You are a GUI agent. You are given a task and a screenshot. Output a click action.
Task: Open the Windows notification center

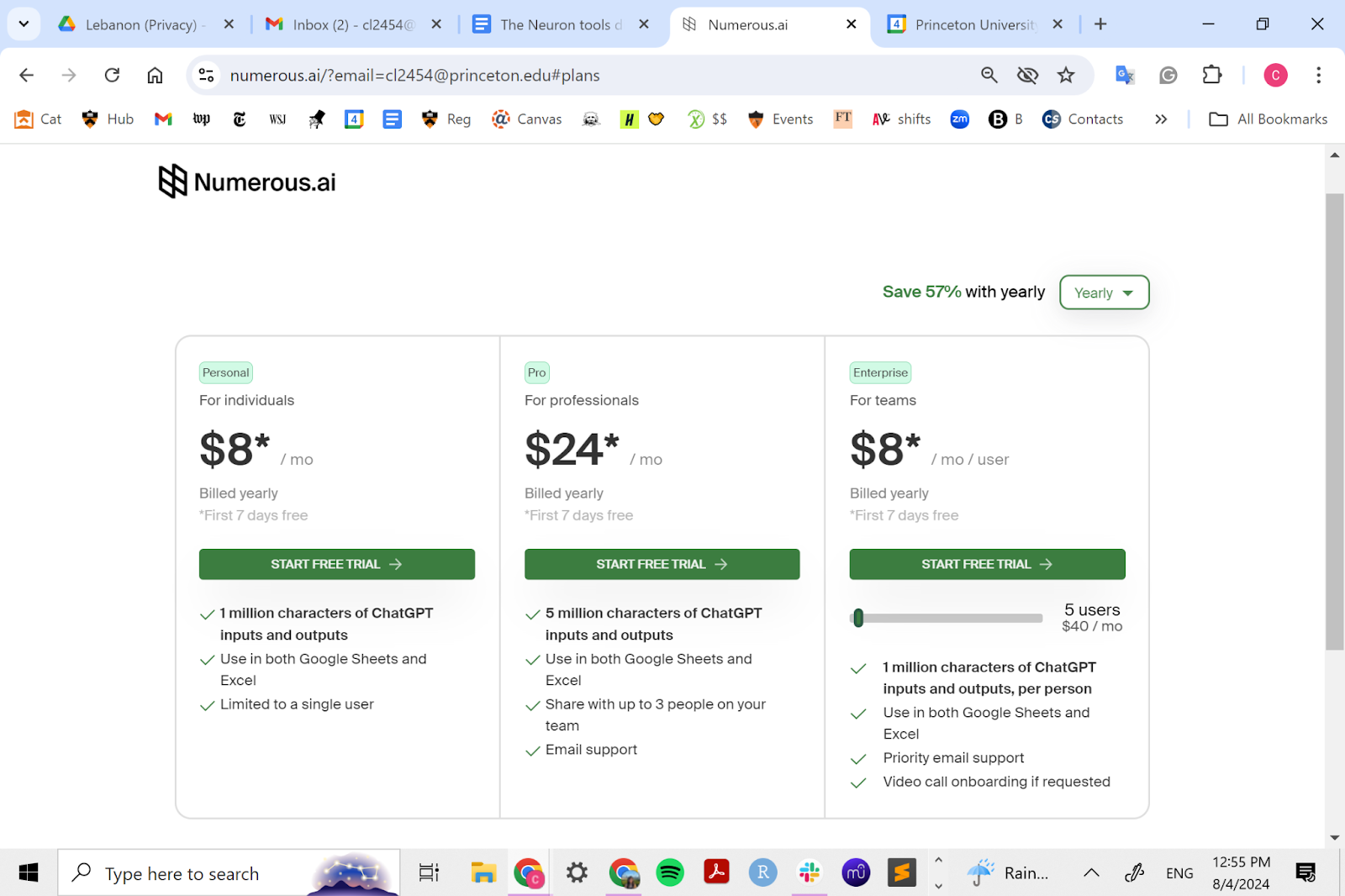click(x=1305, y=873)
